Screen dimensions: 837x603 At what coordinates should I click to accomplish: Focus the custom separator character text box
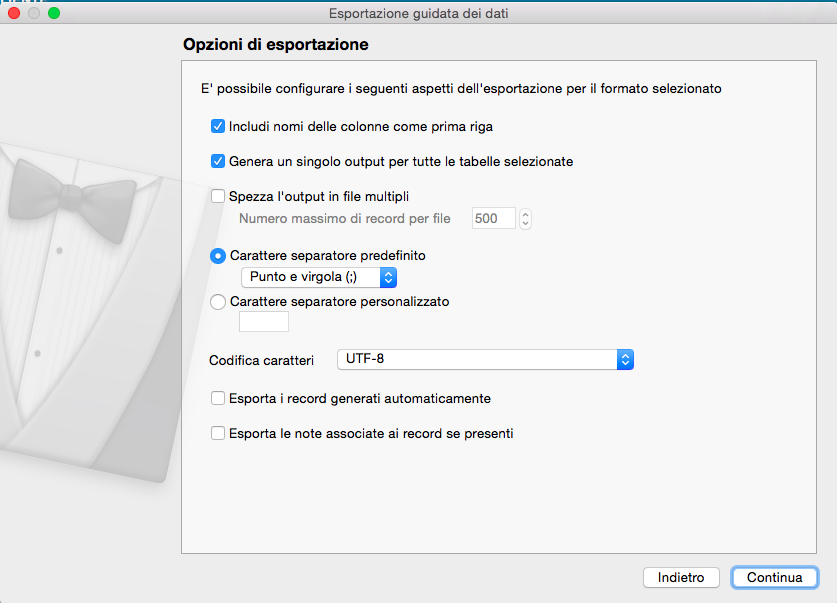coord(264,322)
